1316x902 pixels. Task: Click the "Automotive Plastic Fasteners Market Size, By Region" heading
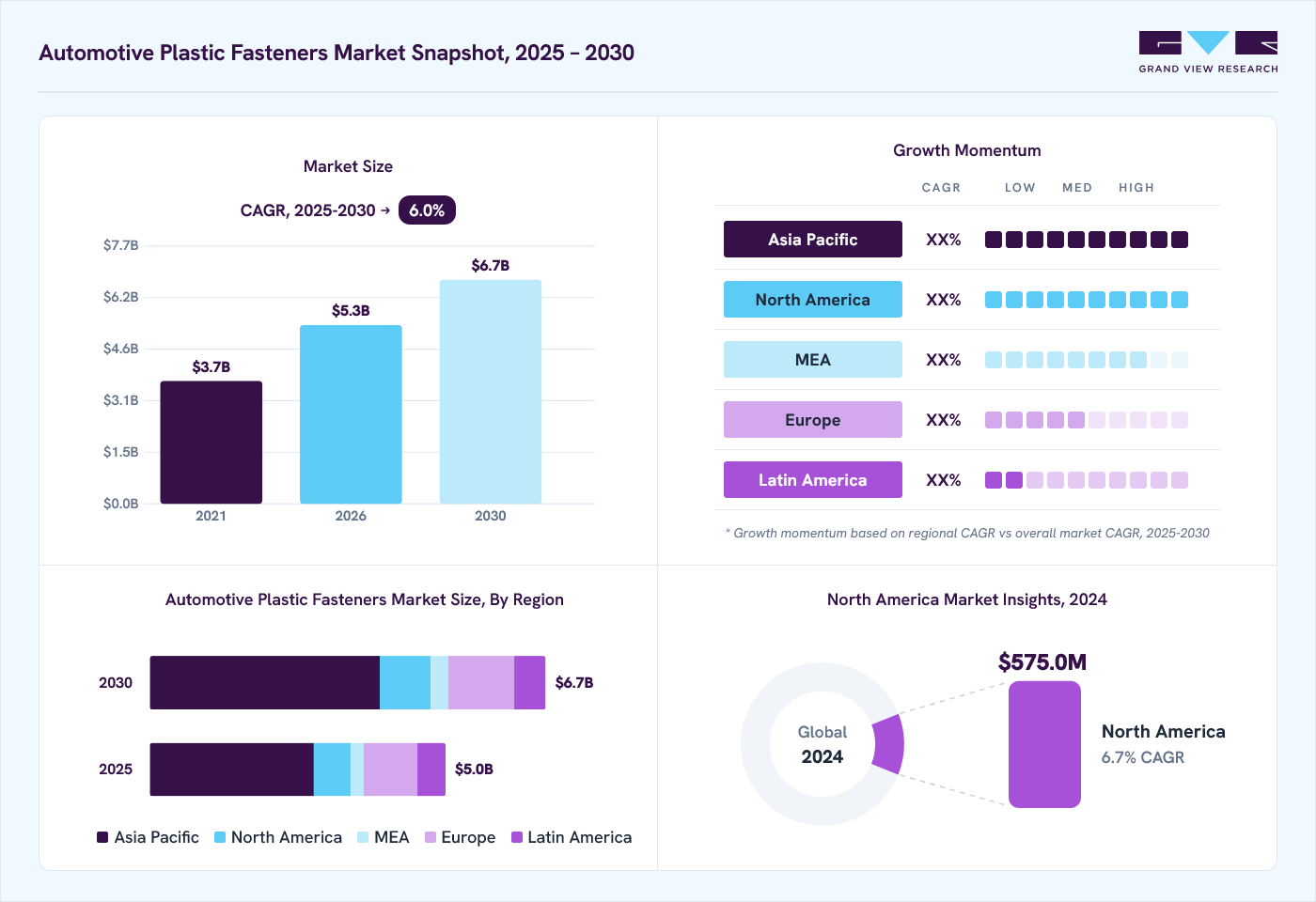(x=365, y=599)
